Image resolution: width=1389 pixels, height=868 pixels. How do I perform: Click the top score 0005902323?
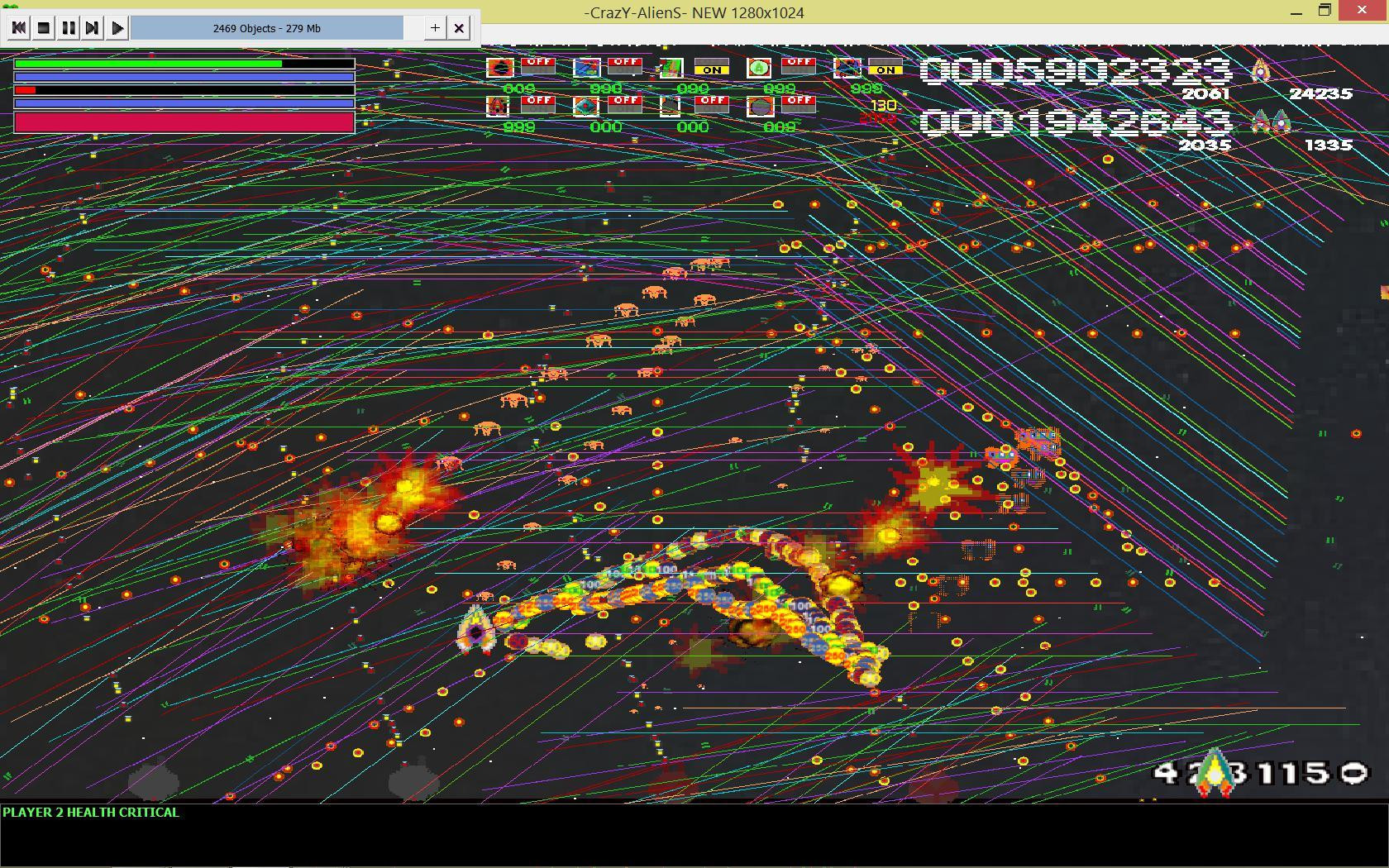[1076, 71]
